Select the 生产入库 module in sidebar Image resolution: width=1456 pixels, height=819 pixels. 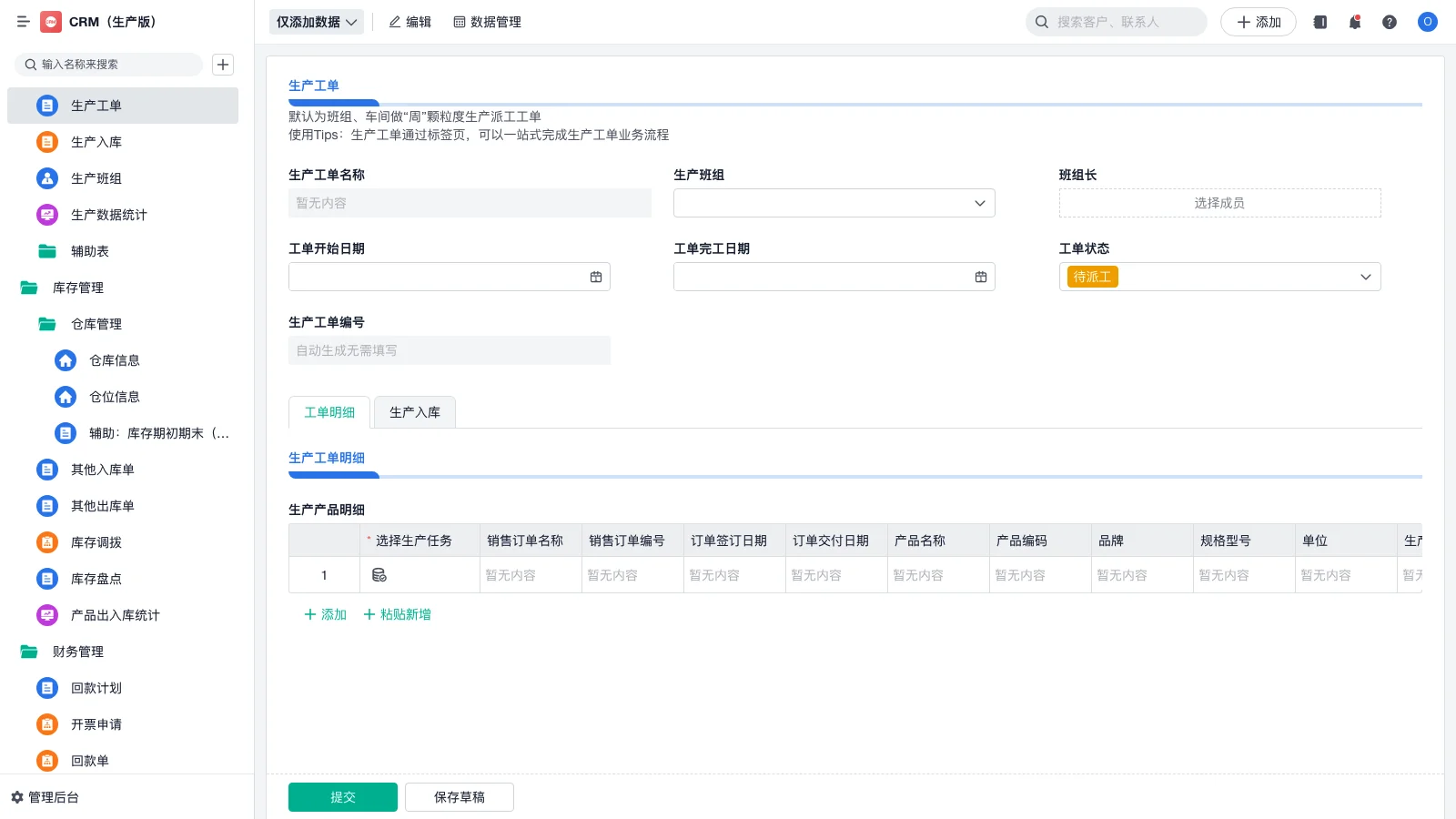96,142
